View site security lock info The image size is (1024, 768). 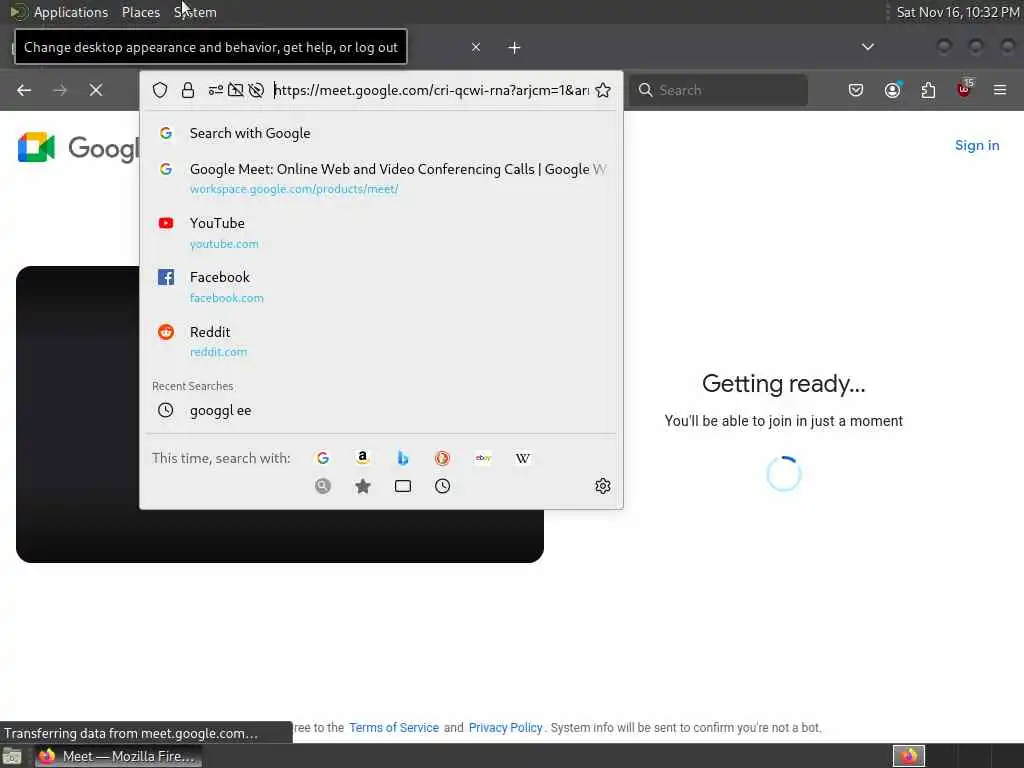(x=188, y=90)
